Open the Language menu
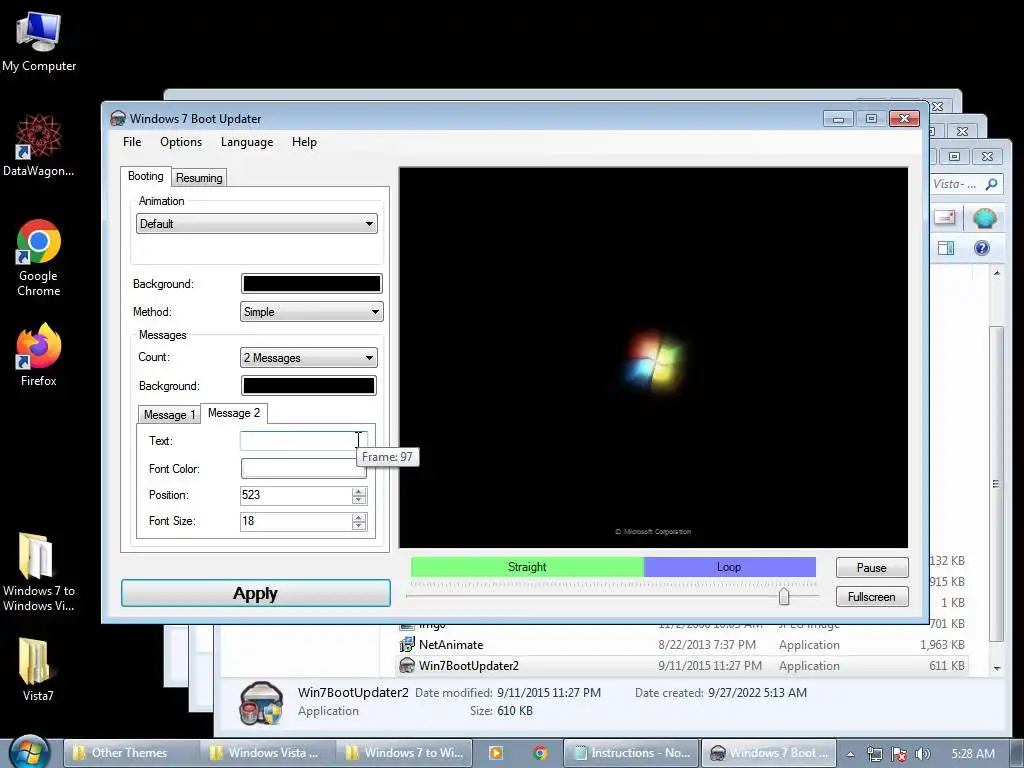1024x768 pixels. pos(247,142)
